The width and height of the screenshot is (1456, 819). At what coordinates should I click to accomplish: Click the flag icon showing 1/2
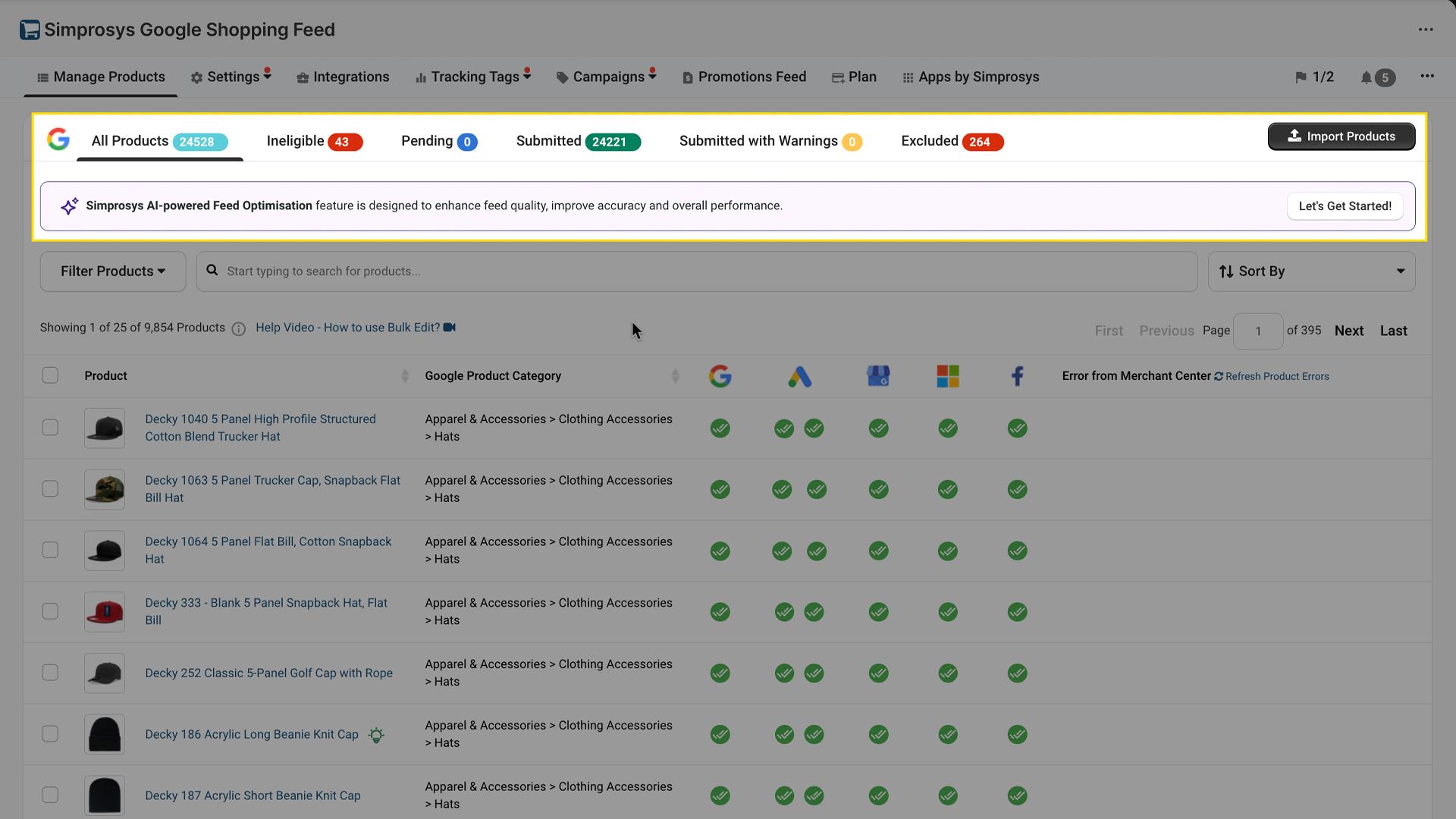[1314, 77]
